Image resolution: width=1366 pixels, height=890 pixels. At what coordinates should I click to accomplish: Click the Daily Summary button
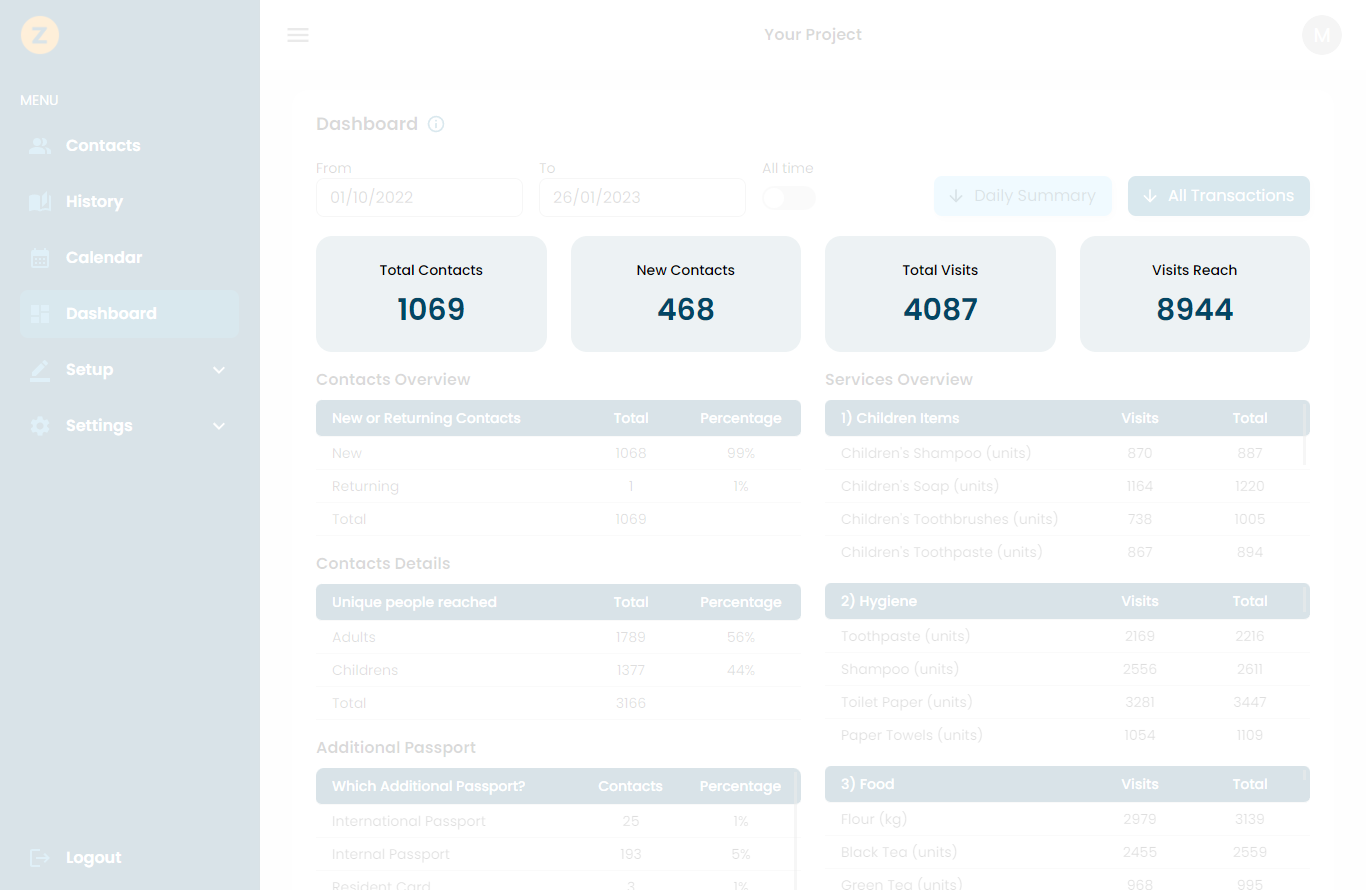pos(1023,196)
